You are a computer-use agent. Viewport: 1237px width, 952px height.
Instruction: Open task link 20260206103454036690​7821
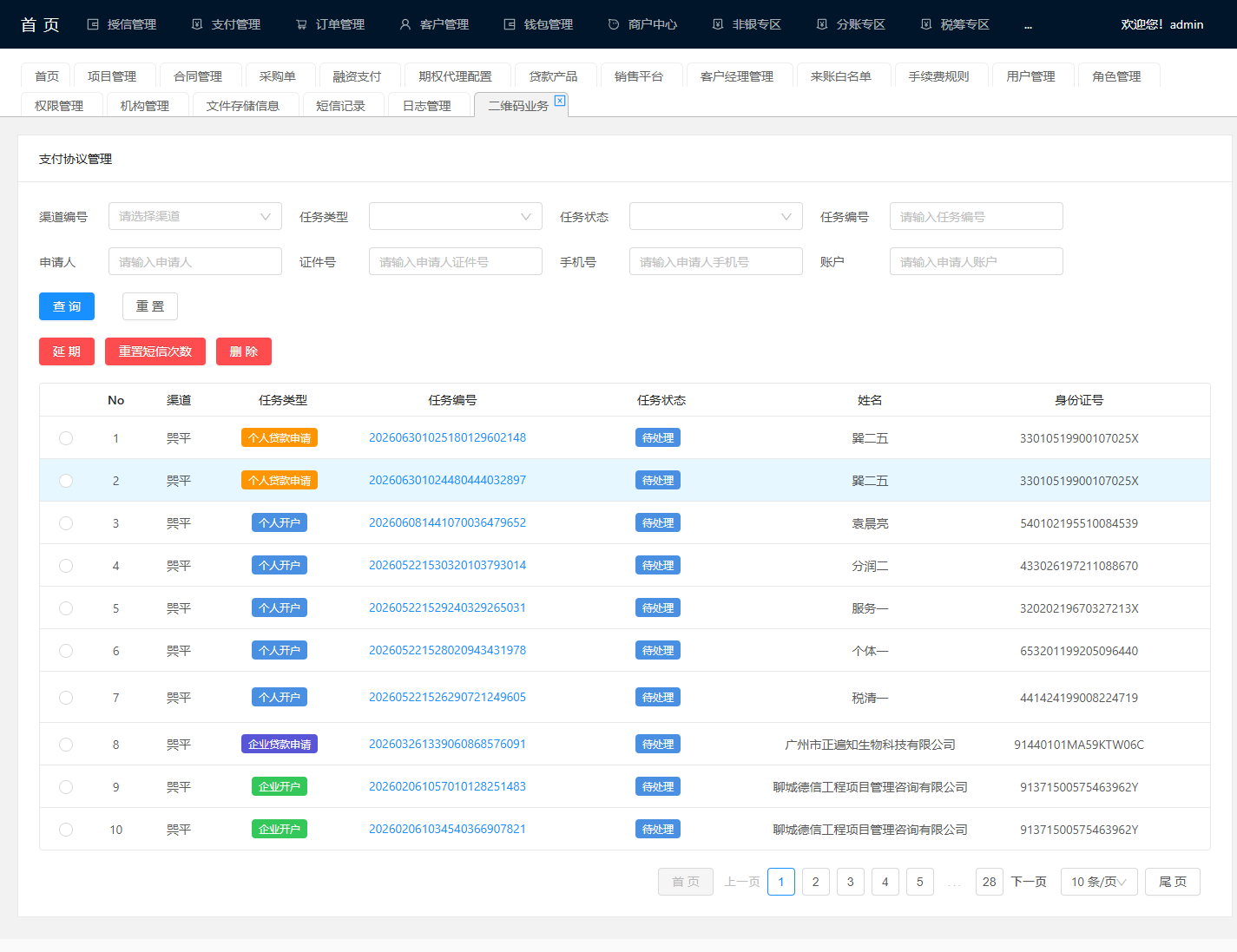(447, 829)
